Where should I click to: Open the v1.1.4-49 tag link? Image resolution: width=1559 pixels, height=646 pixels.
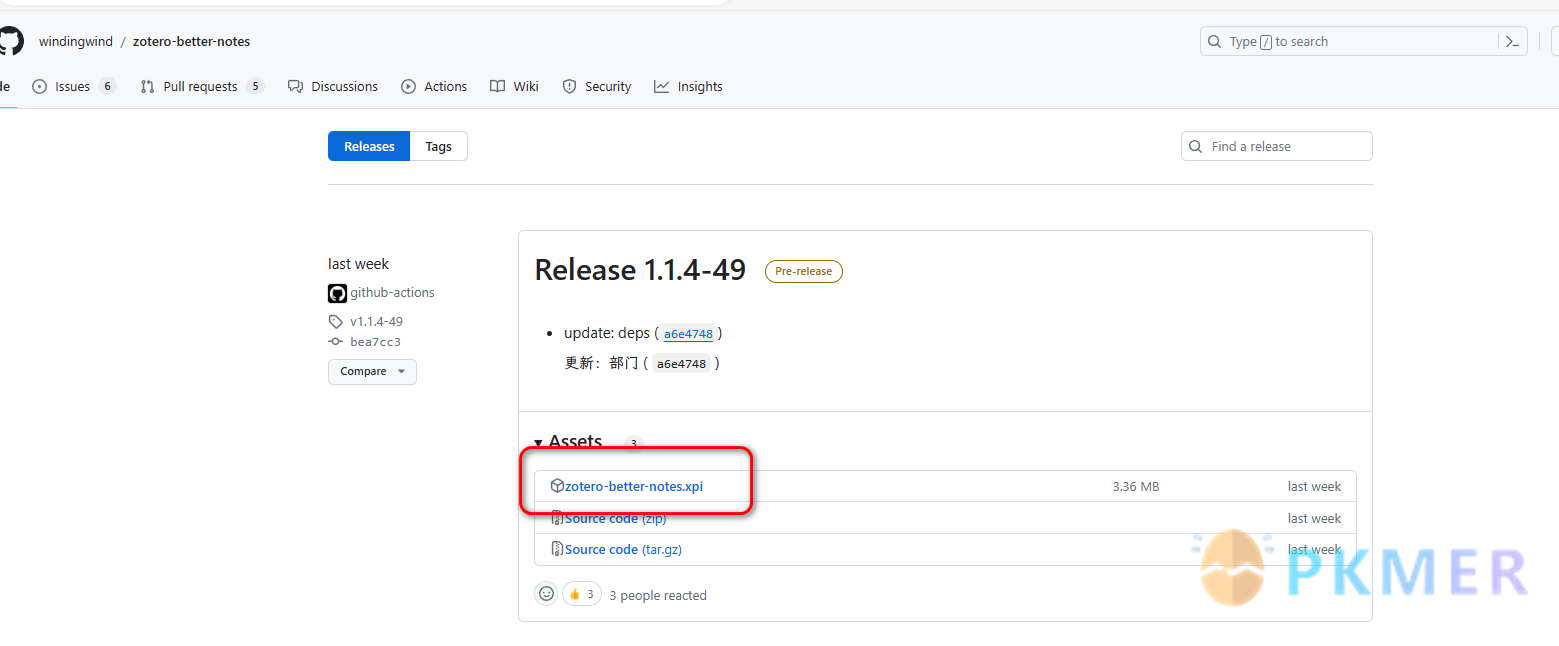pos(376,321)
